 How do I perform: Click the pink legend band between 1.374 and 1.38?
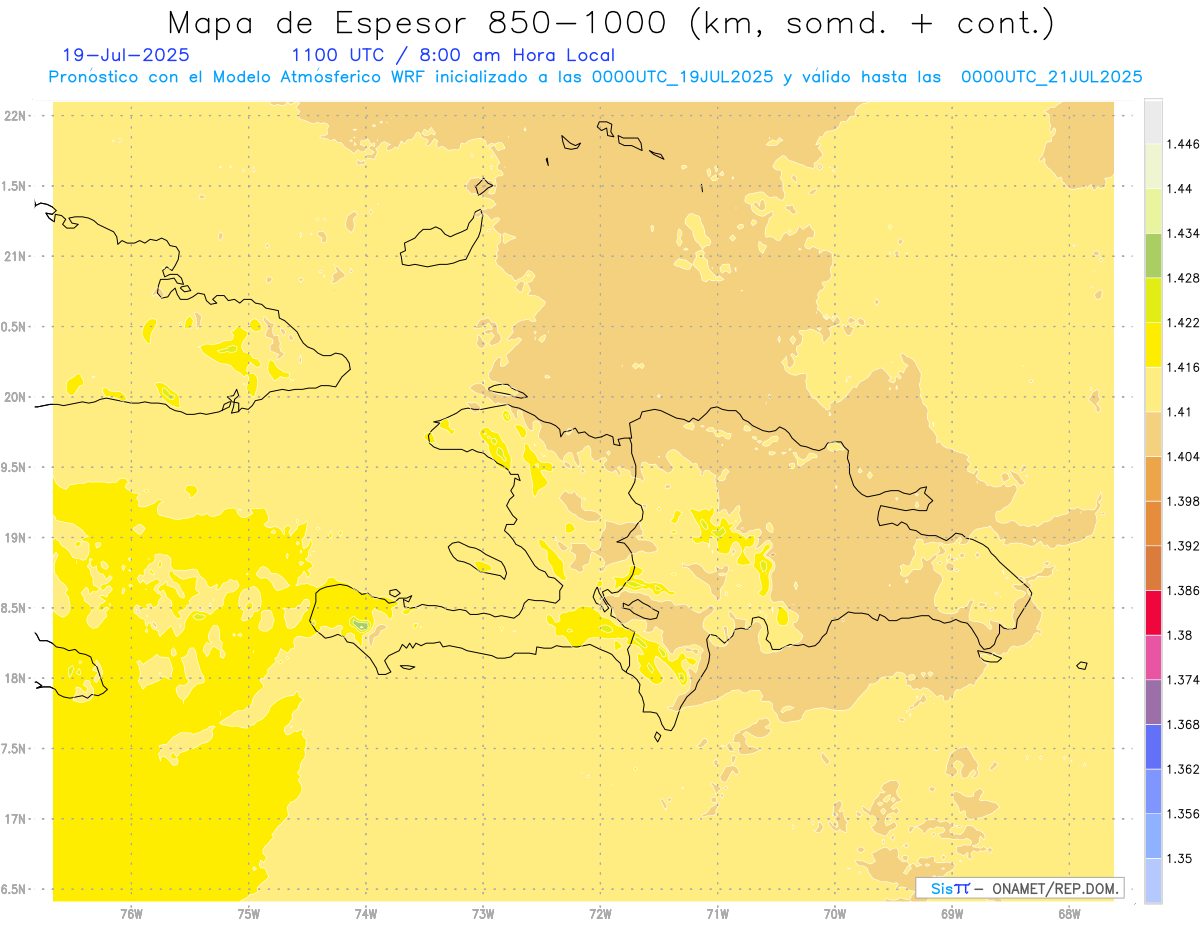[x=1153, y=657]
